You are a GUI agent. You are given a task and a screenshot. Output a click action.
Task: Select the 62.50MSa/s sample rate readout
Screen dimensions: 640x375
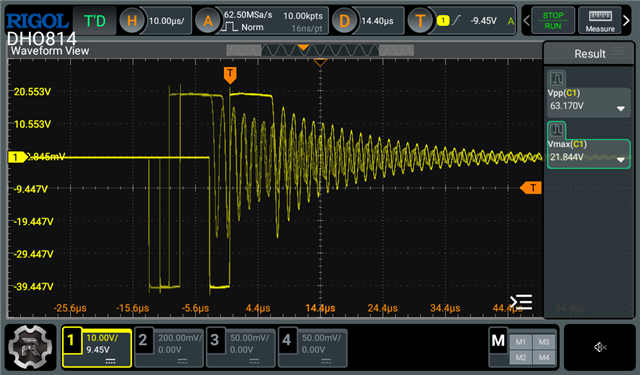[x=248, y=15]
